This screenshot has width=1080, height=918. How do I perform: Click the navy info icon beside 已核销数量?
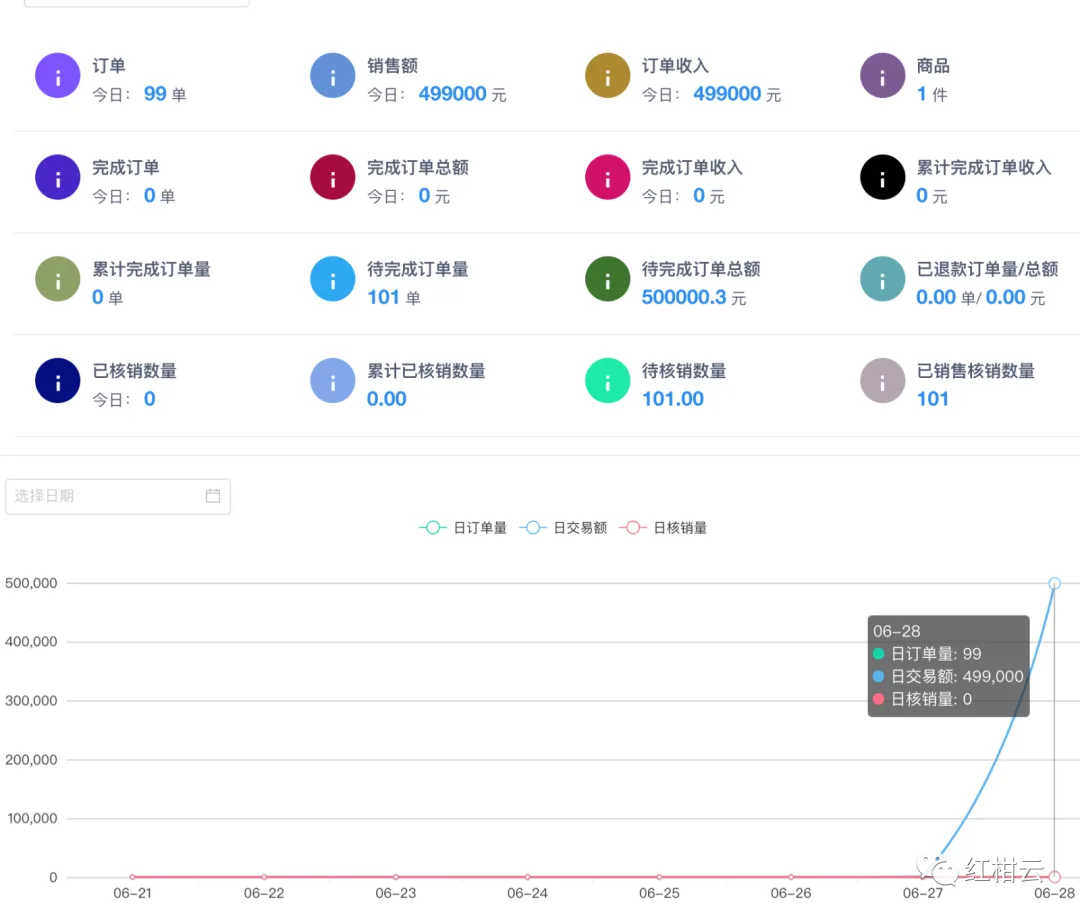click(x=58, y=380)
